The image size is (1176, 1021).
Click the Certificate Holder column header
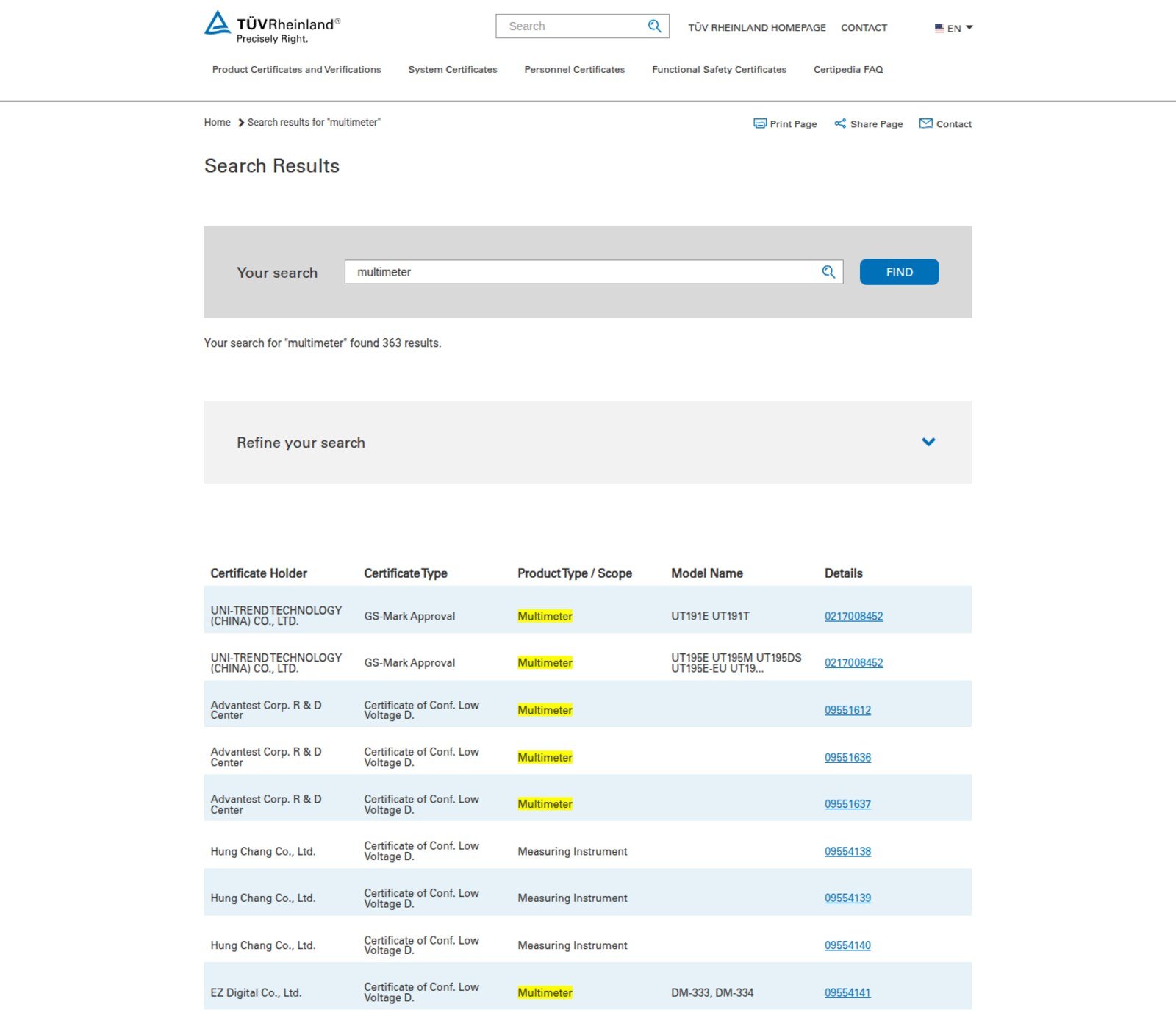coord(259,573)
